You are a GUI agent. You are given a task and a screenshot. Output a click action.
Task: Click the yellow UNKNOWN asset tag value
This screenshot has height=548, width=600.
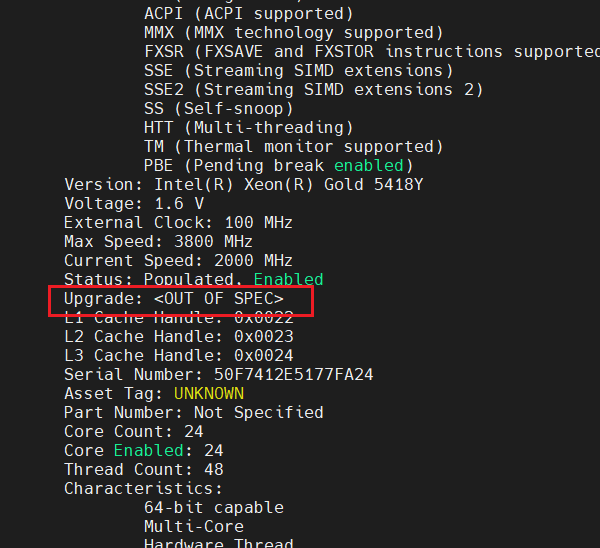[208, 393]
